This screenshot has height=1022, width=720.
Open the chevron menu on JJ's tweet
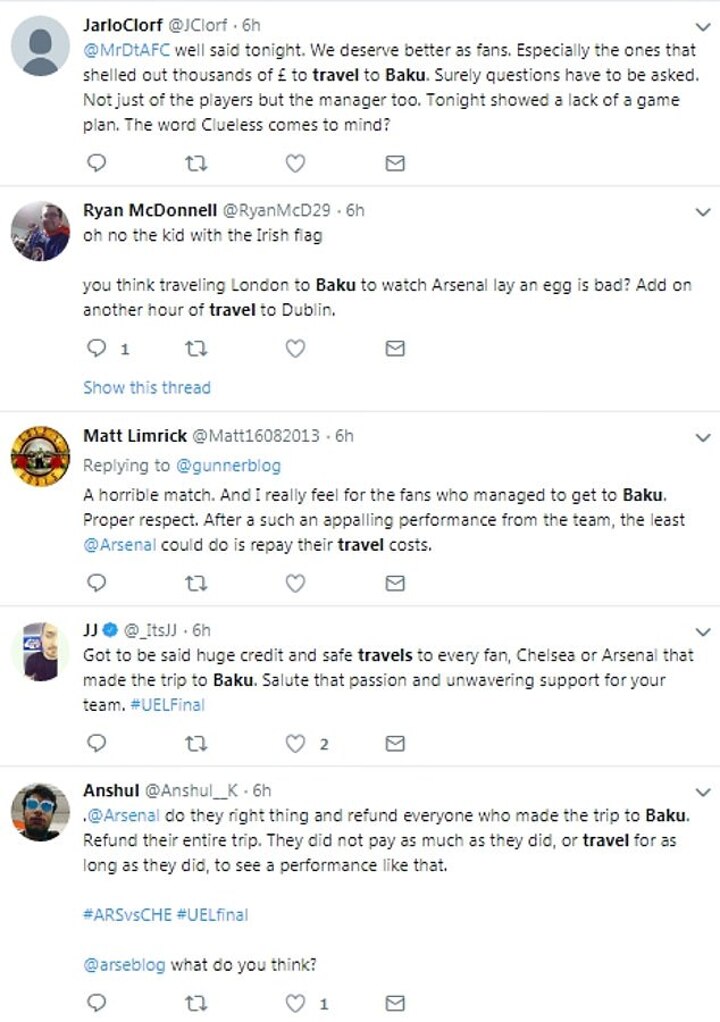coord(703,631)
